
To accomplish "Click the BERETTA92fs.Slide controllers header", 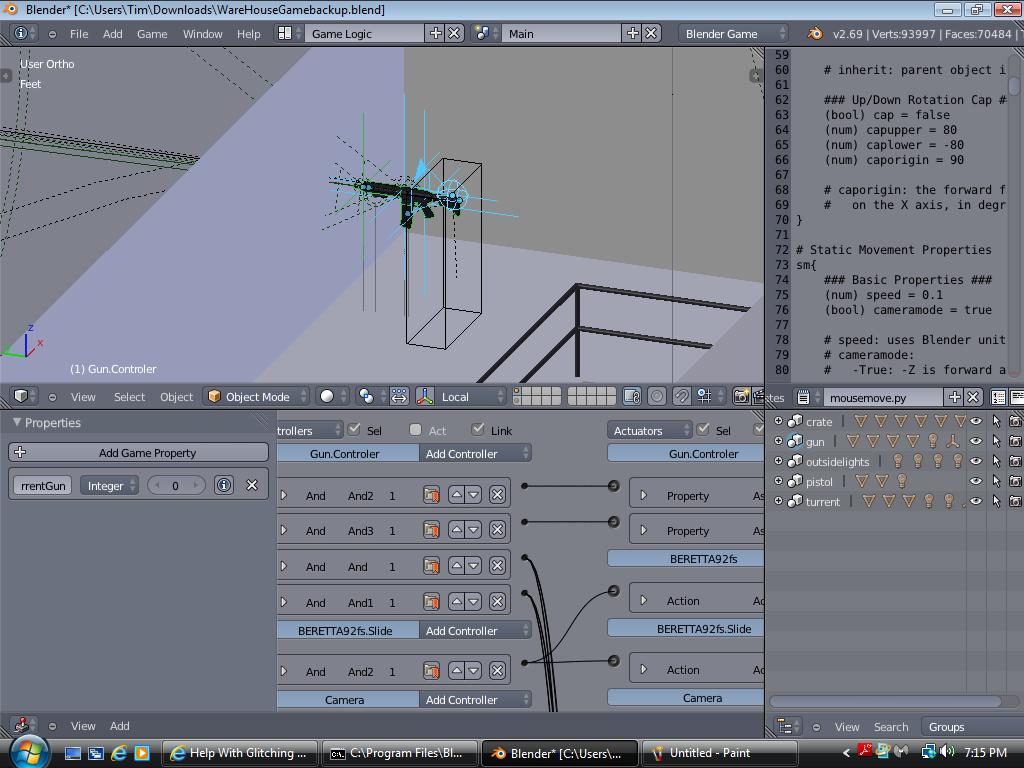I will tap(347, 630).
